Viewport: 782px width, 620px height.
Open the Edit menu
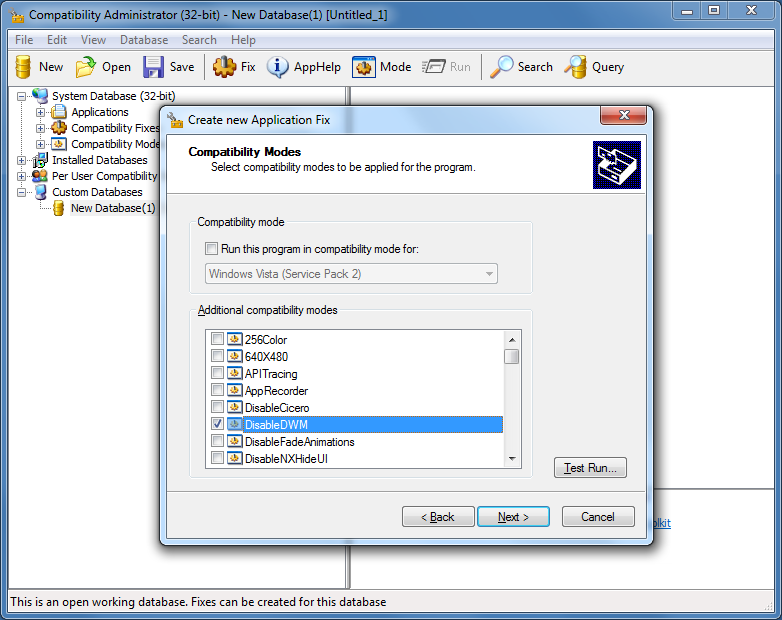[57, 40]
